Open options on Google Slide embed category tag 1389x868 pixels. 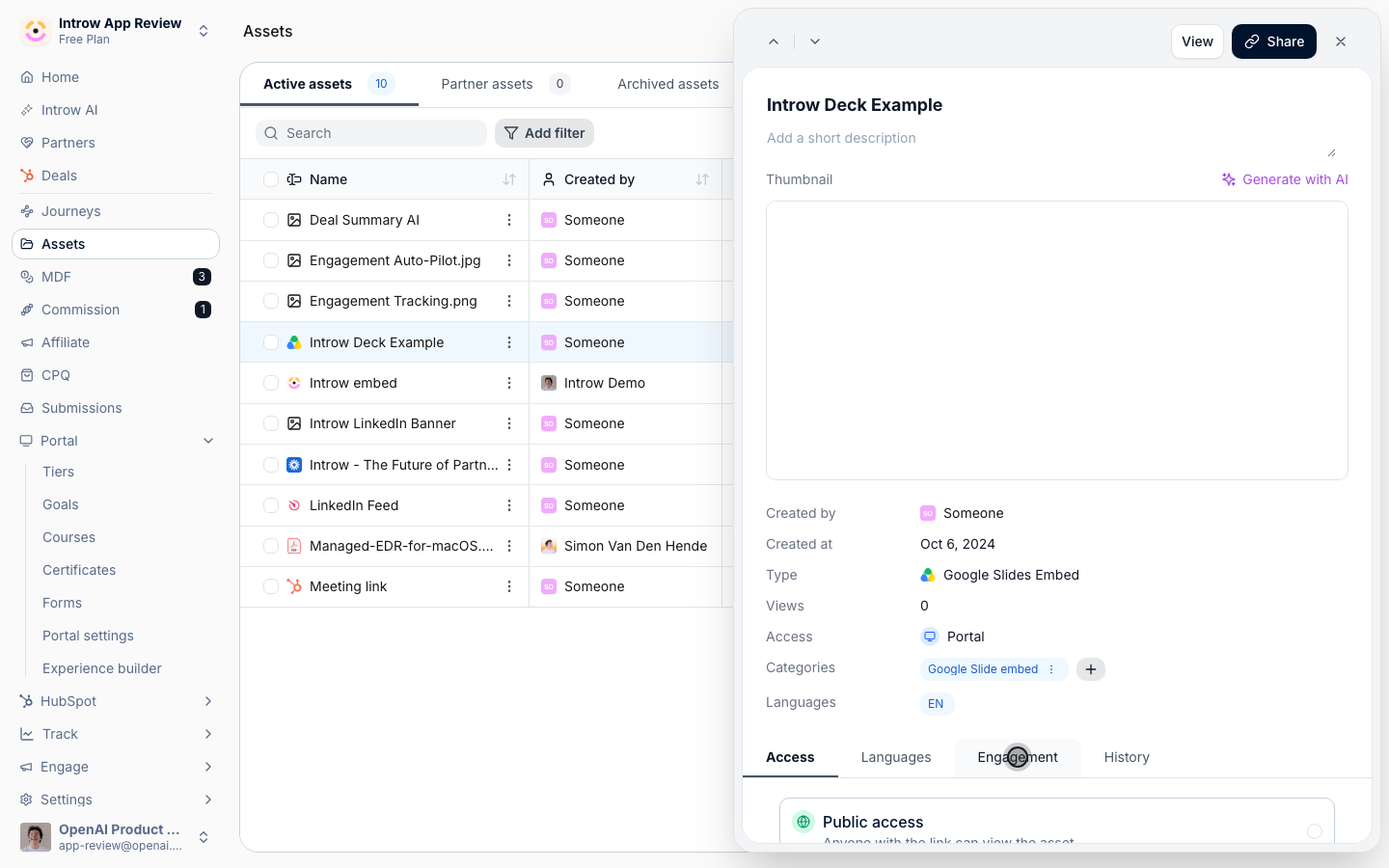point(1051,669)
